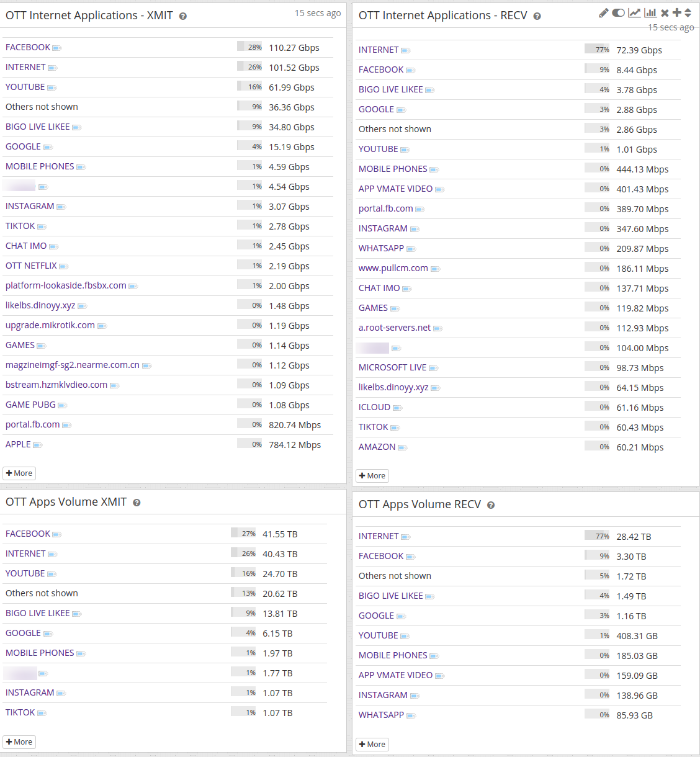This screenshot has width=700, height=757.
Task: Open BIGO LIVE LIKEE link with 13.81 TB
Action: (37, 613)
